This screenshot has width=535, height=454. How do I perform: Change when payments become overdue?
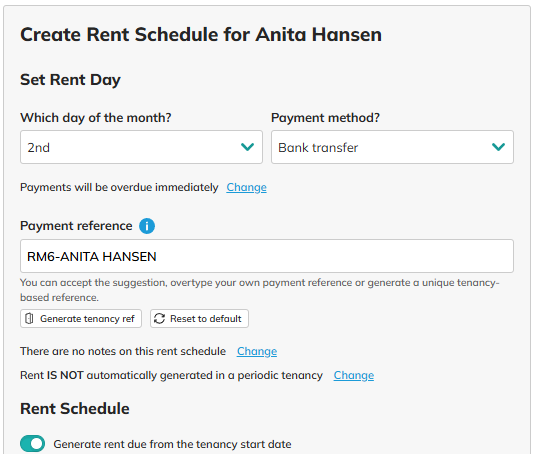coord(246,187)
